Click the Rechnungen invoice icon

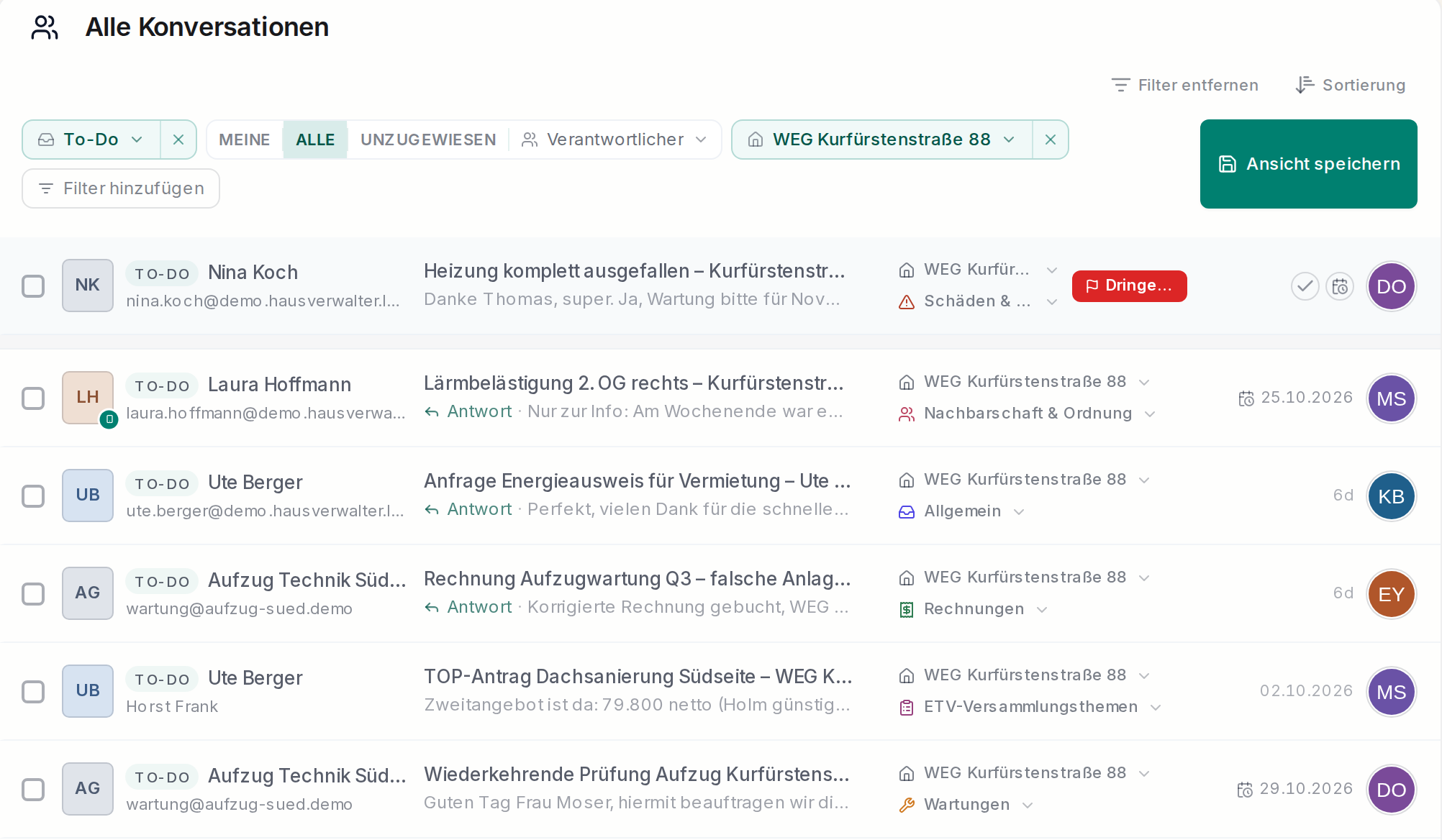point(907,610)
